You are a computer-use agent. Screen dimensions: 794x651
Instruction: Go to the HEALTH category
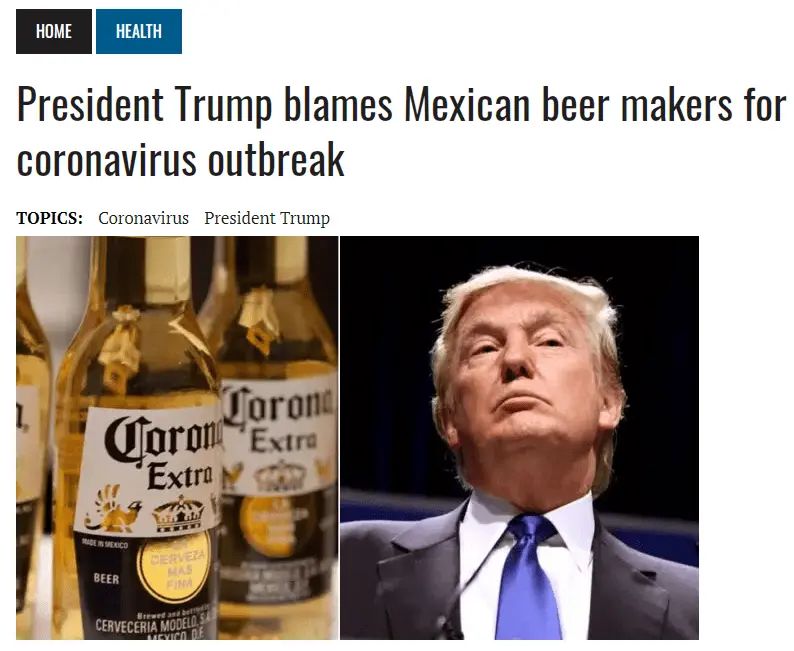click(x=139, y=31)
